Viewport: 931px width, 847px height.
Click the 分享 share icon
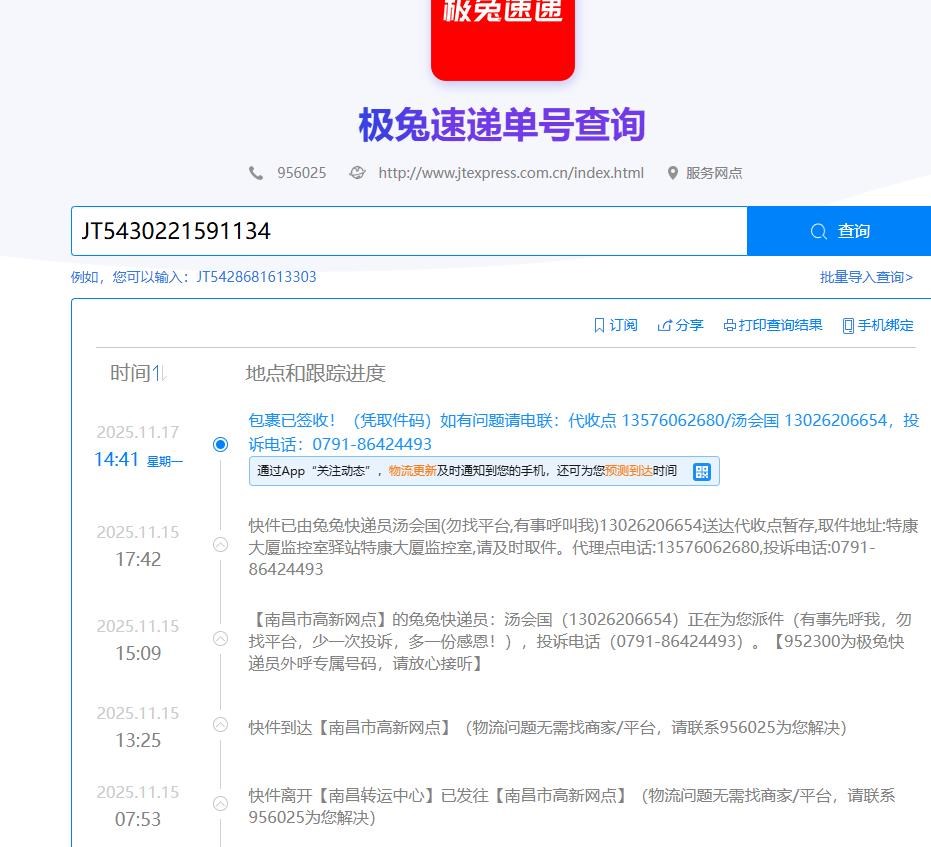tap(664, 325)
